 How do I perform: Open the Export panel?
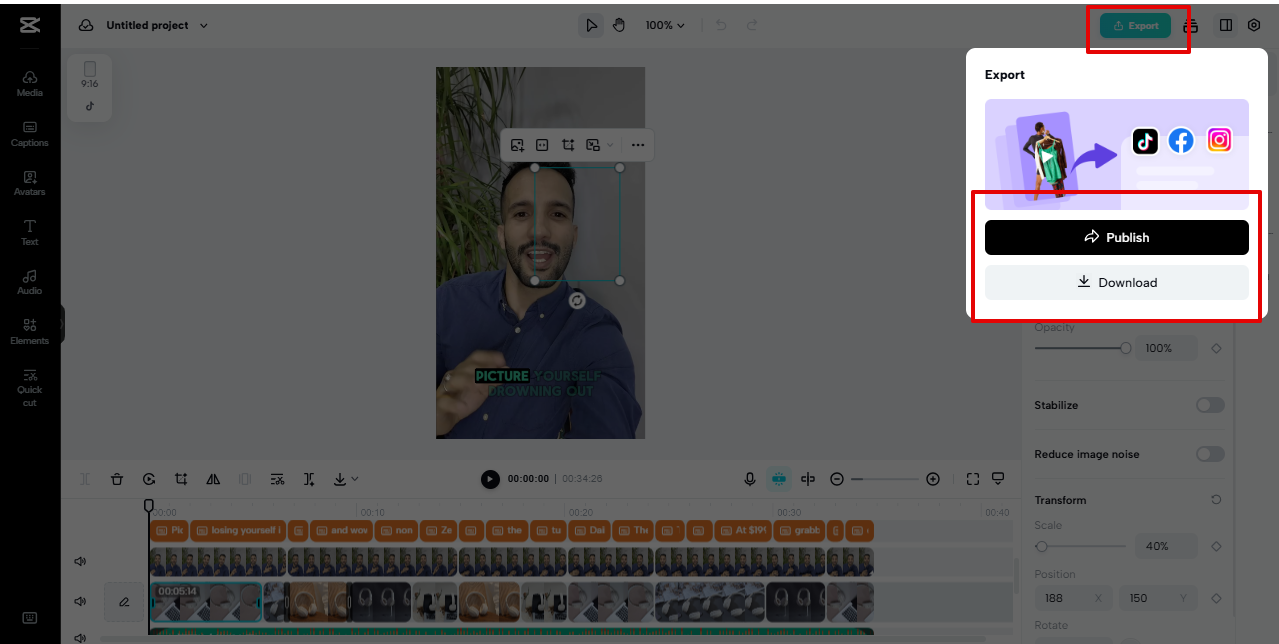[1135, 25]
